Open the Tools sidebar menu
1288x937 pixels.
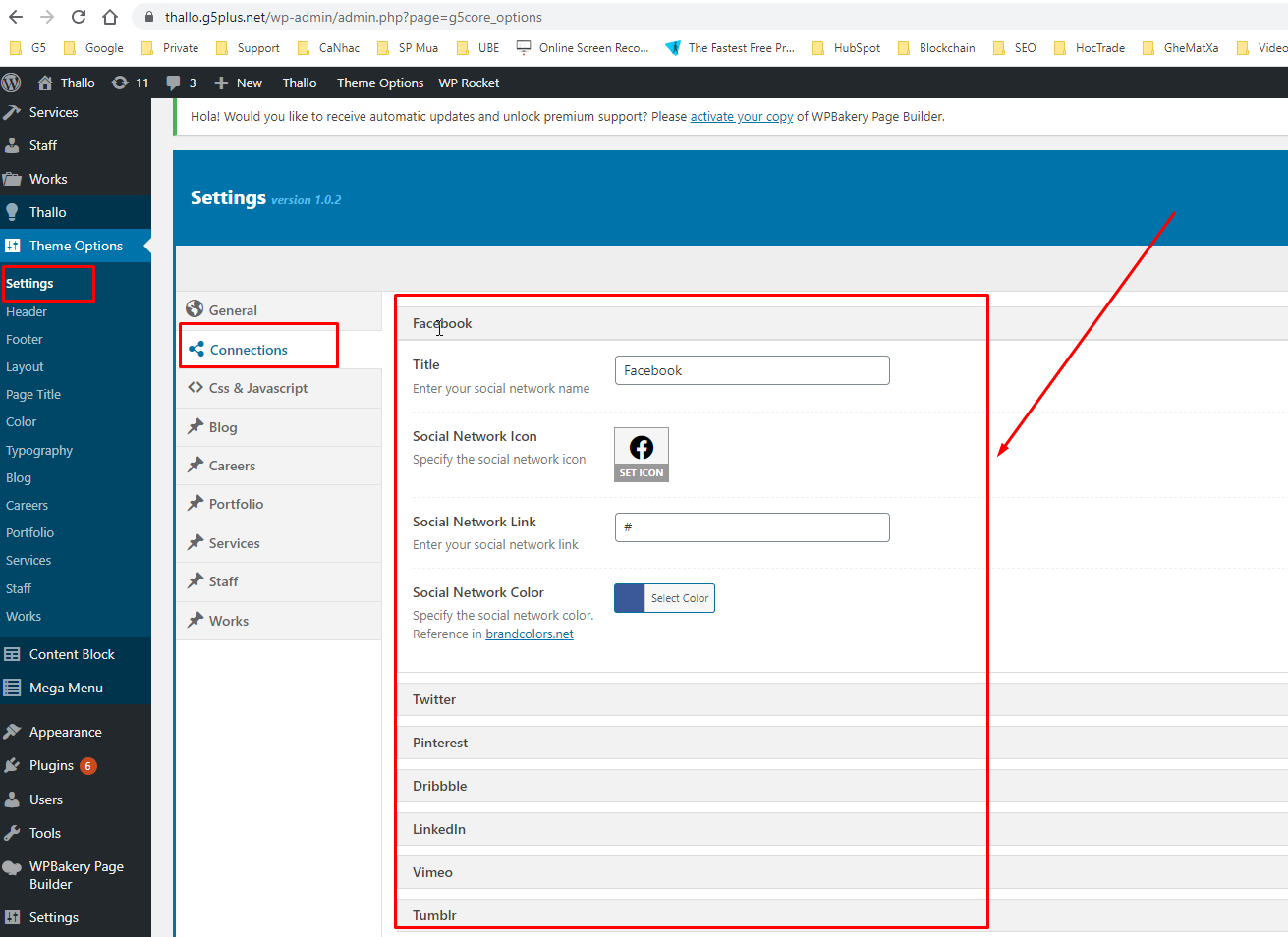click(76, 833)
